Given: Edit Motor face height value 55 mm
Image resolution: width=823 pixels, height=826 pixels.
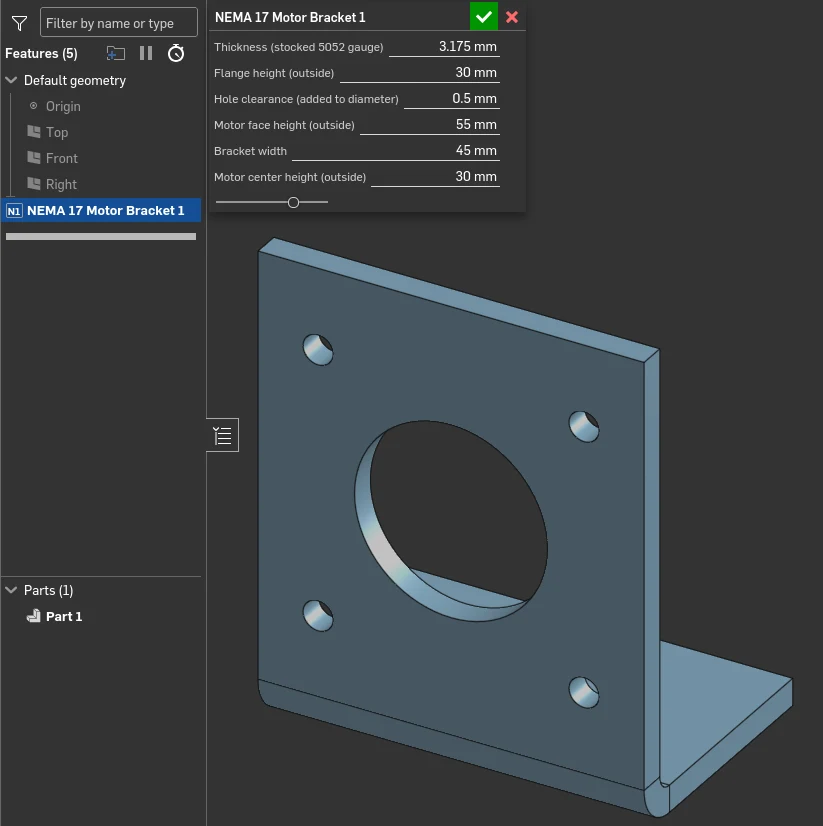Looking at the screenshot, I should coord(429,125).
